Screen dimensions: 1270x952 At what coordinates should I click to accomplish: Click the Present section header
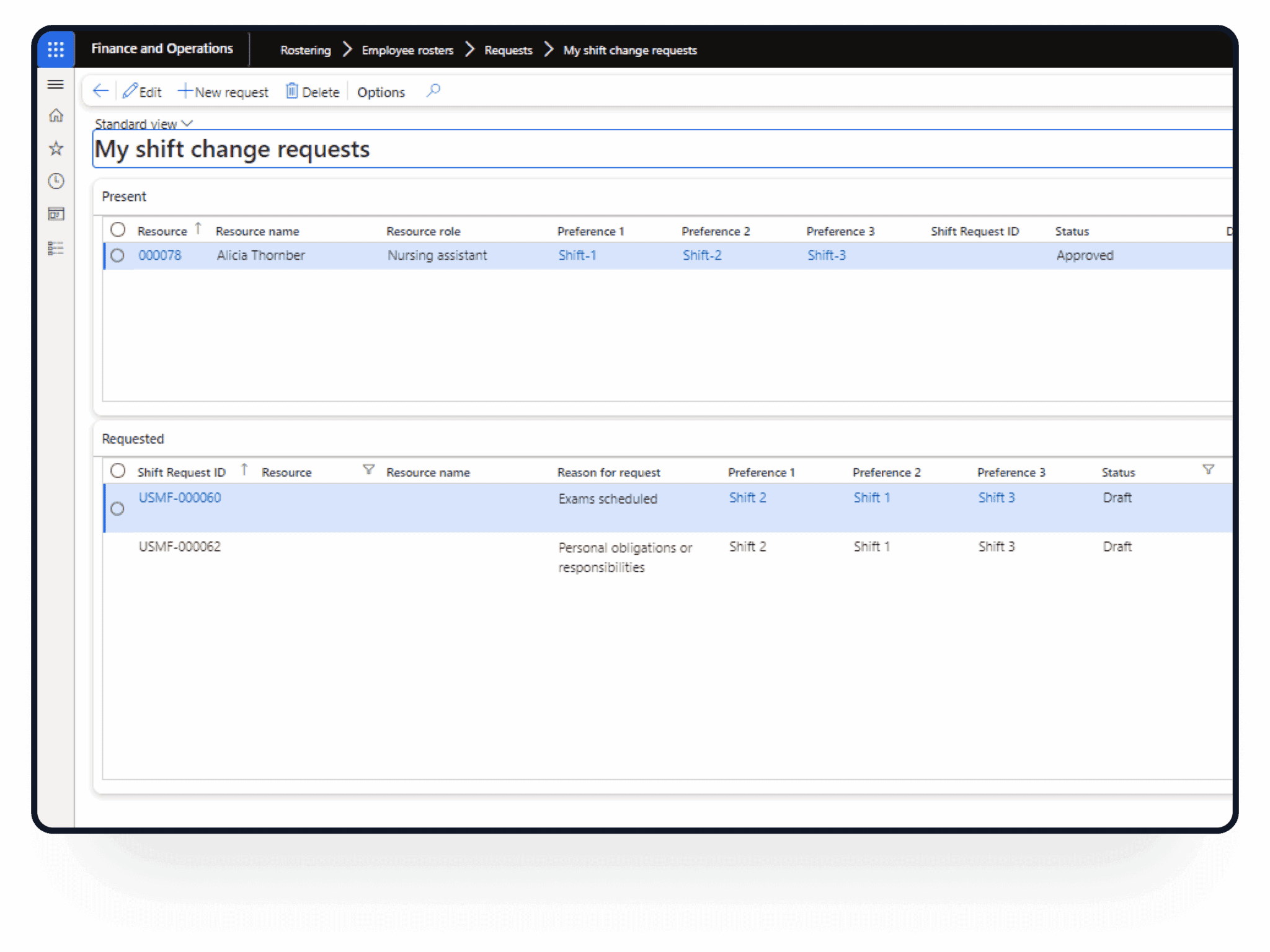pos(124,196)
